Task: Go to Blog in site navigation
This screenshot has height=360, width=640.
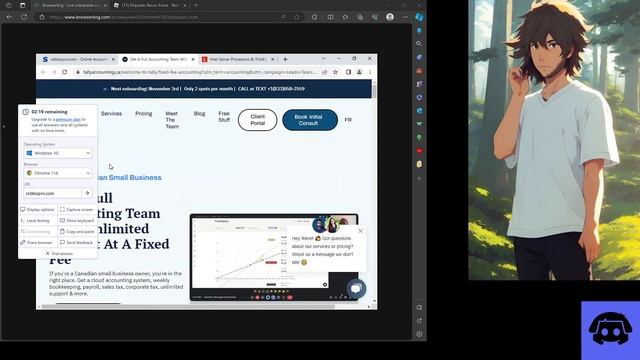Action: [200, 113]
